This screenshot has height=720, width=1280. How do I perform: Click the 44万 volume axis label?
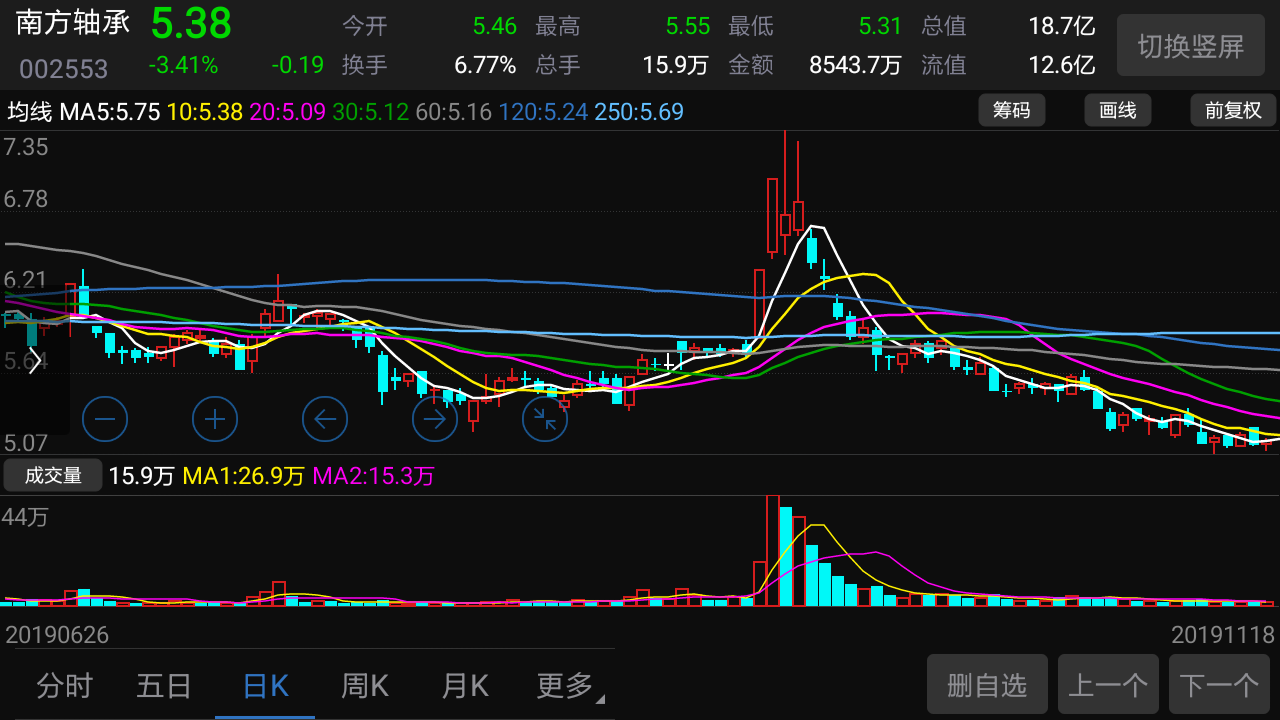point(26,517)
